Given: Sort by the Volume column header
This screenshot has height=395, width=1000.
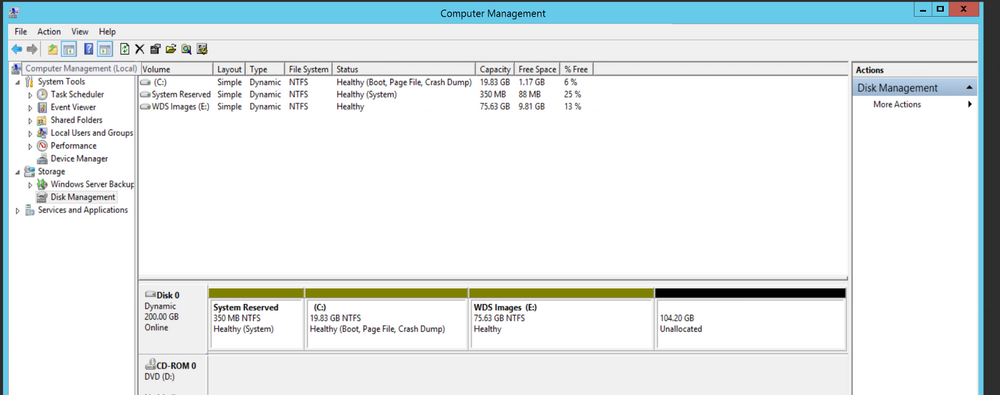Looking at the screenshot, I should 176,69.
